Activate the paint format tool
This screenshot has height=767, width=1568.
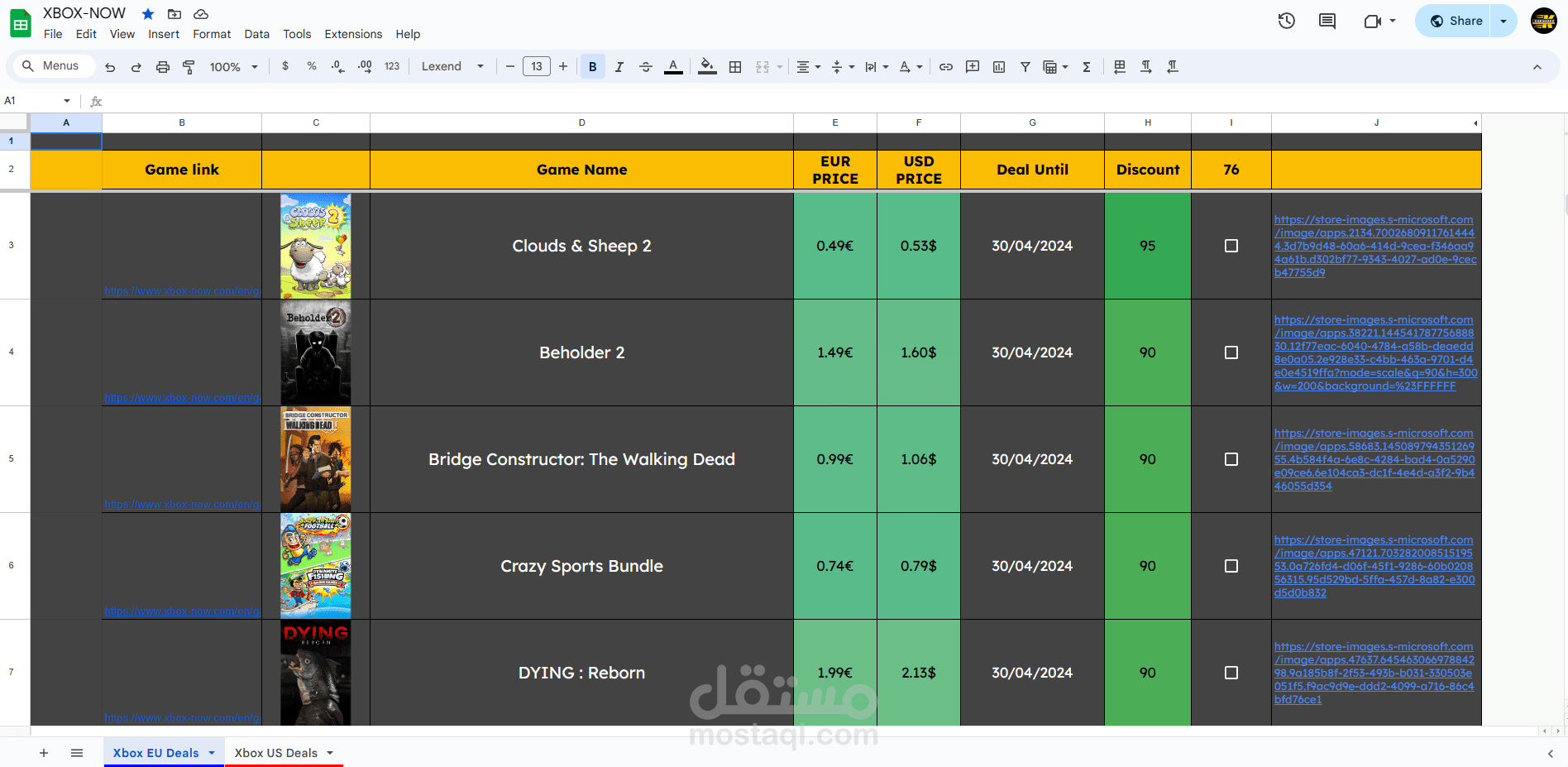click(189, 67)
